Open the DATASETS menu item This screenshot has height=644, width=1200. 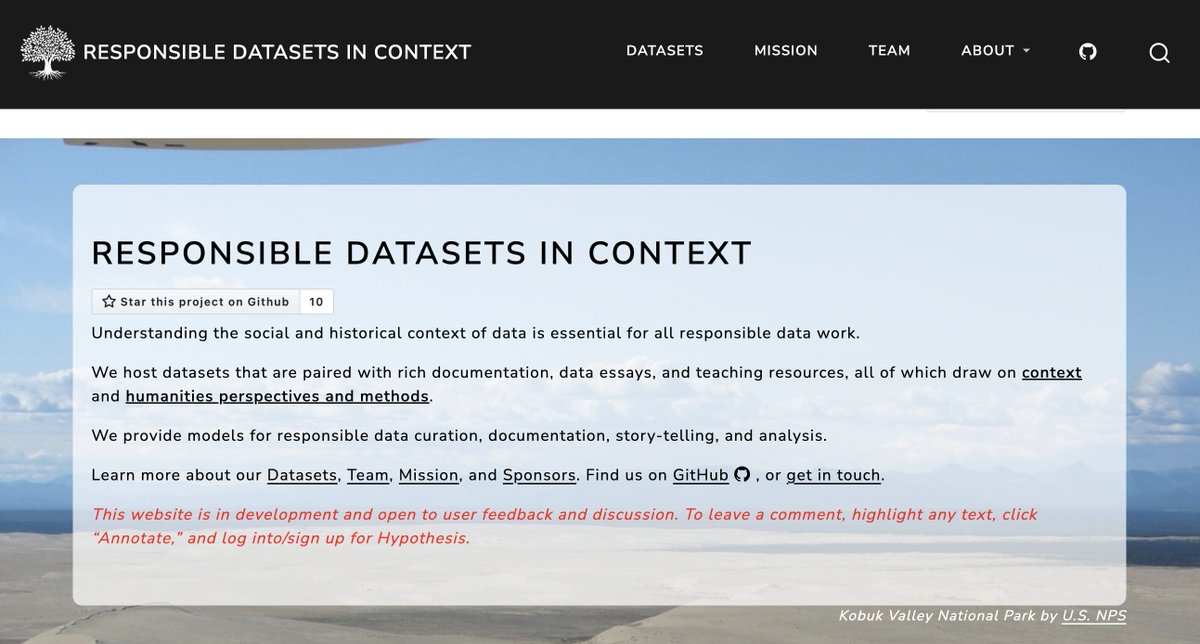(664, 50)
